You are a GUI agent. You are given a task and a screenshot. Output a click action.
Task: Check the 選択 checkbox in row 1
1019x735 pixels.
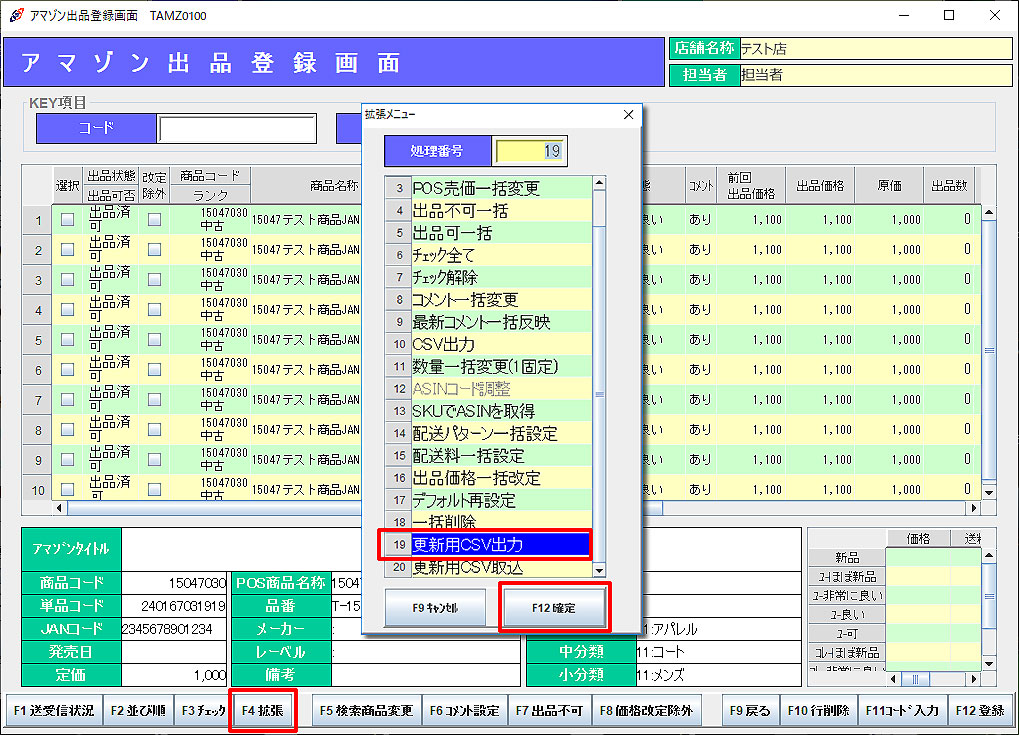68,220
